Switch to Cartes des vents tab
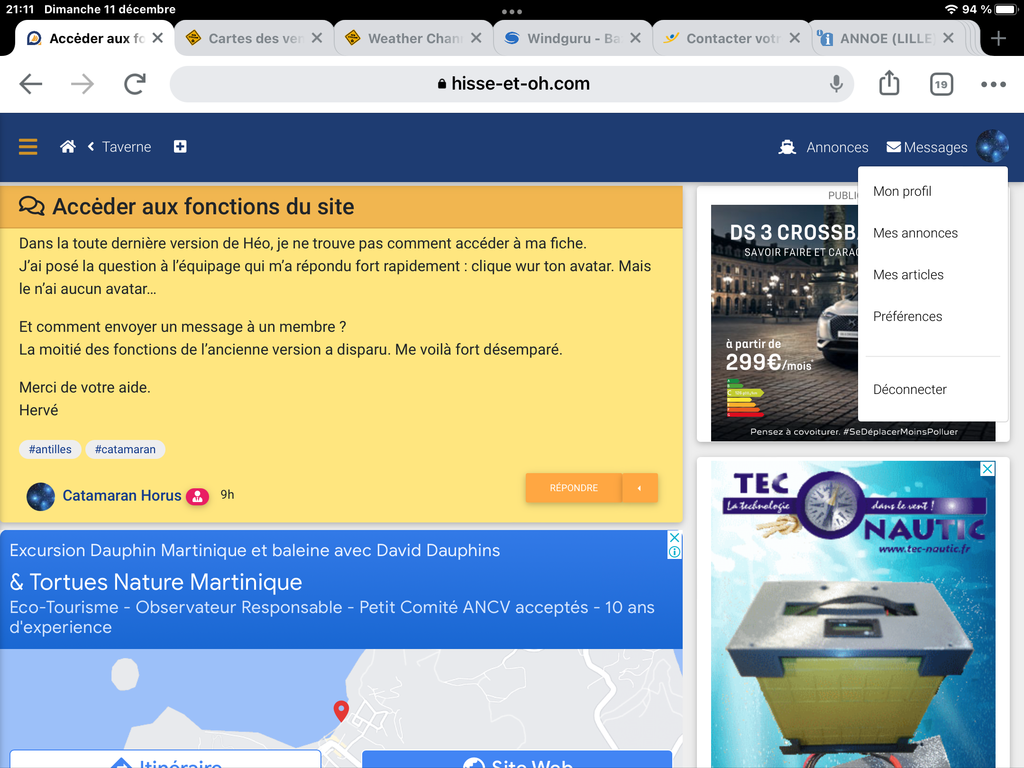1024x768 pixels. [255, 39]
